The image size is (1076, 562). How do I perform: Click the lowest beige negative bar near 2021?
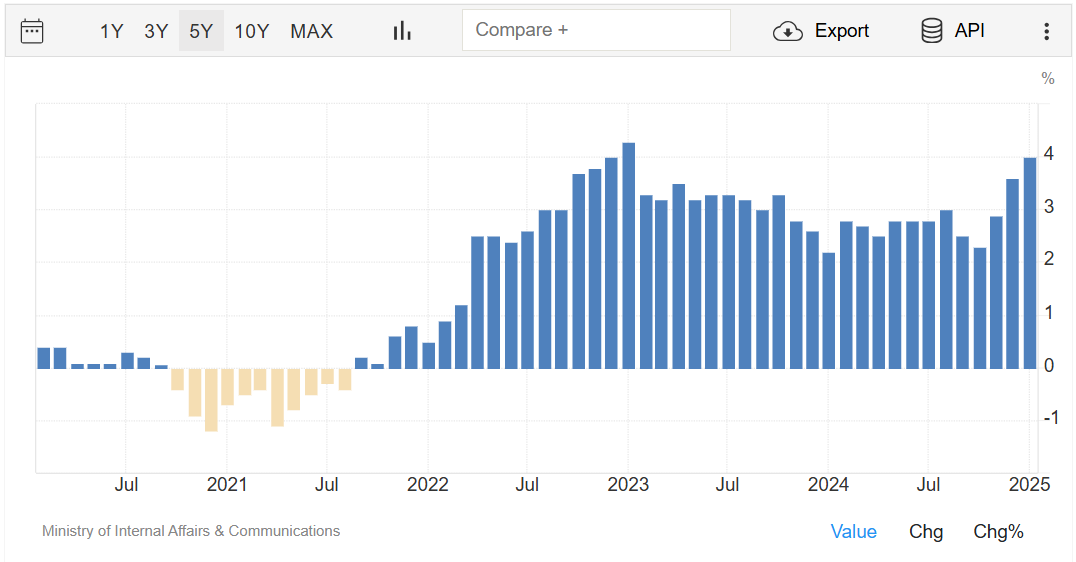click(x=211, y=400)
